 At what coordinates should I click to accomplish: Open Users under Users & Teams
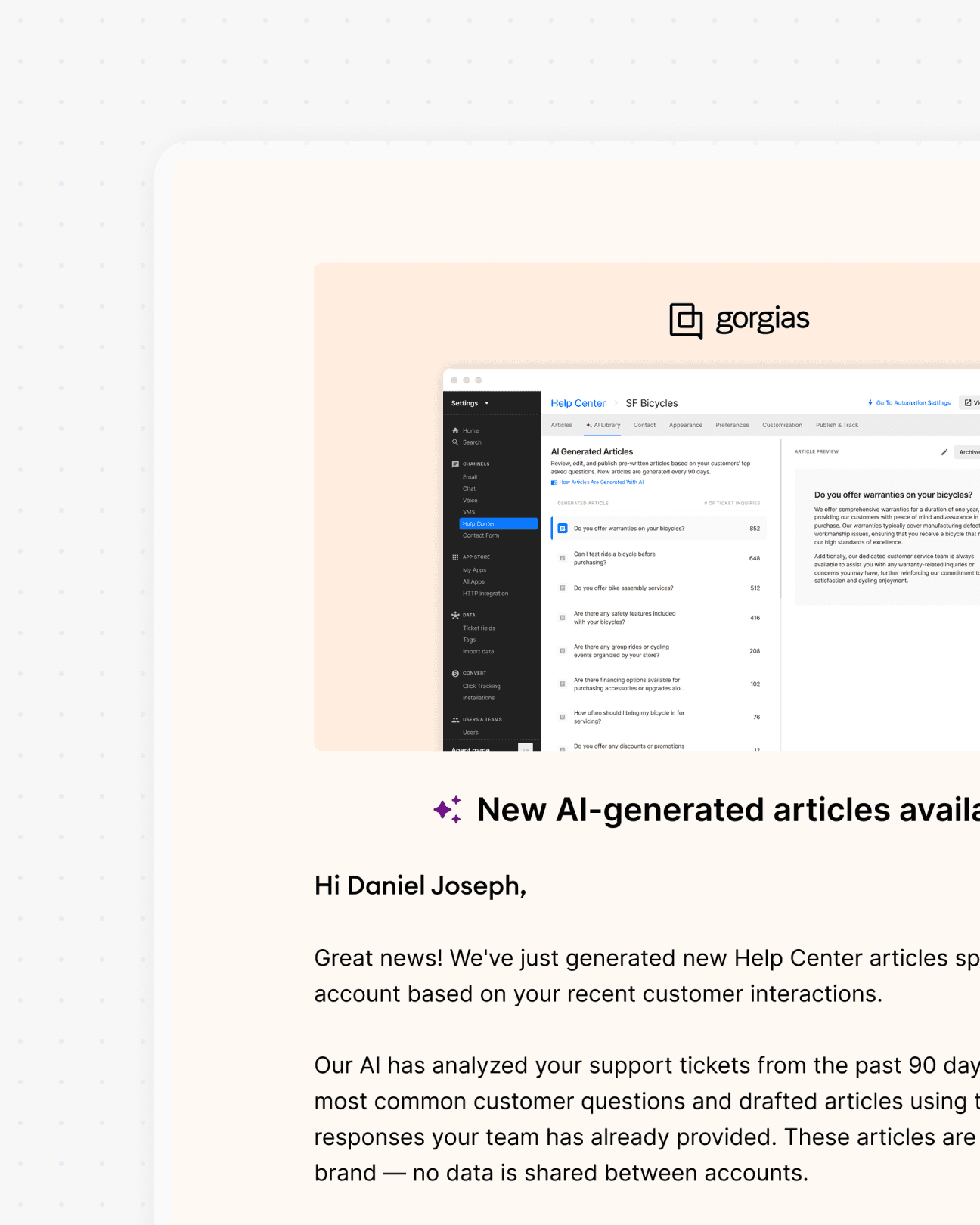click(x=470, y=733)
